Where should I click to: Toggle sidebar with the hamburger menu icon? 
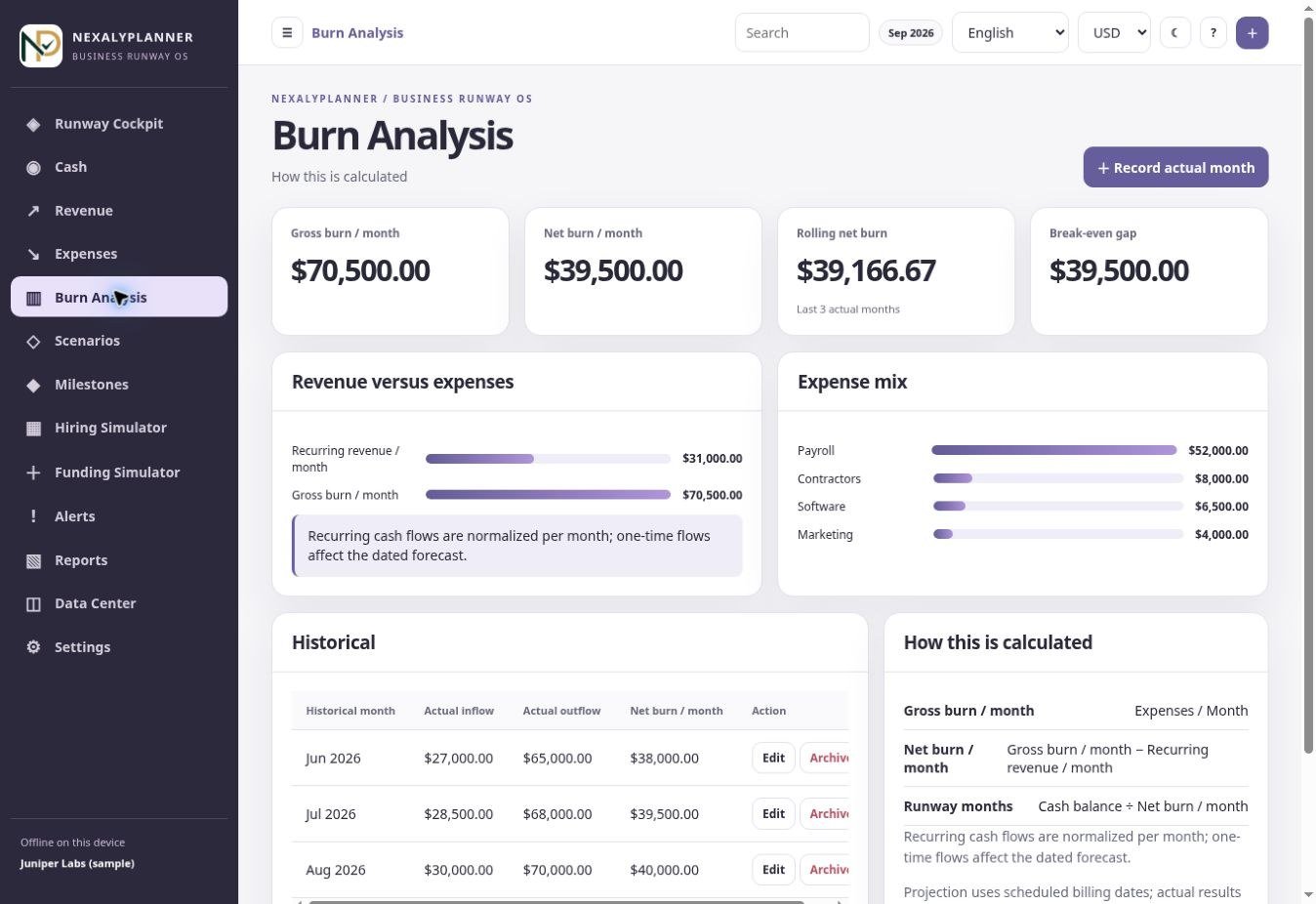coord(287,32)
